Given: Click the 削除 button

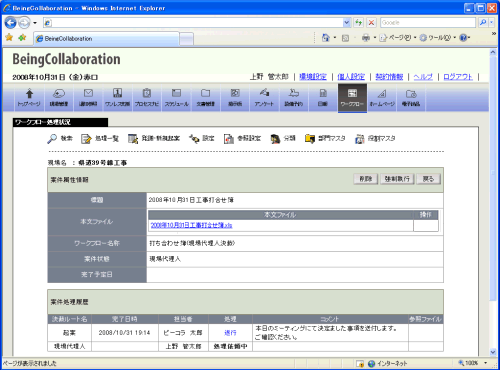Looking at the screenshot, I should (x=366, y=179).
